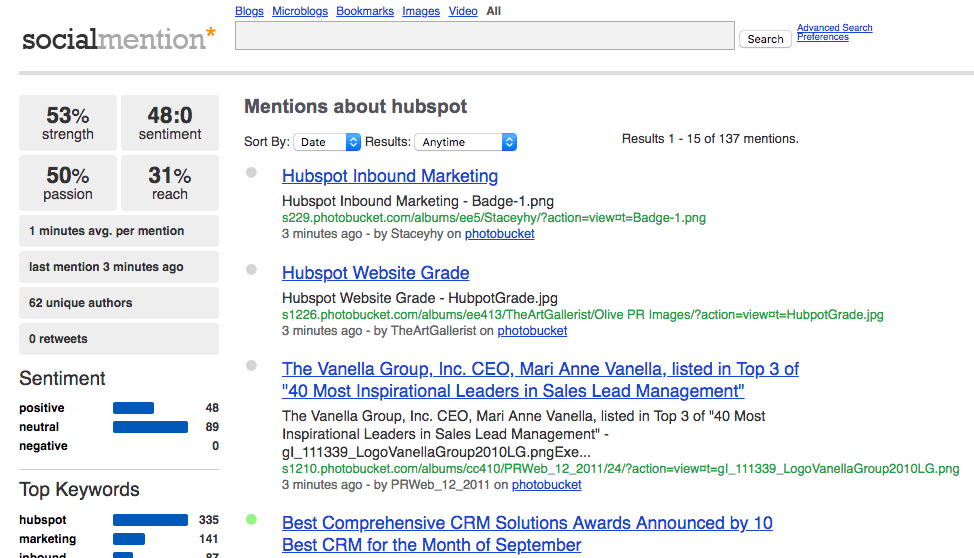Open Best Comprehensive CRM Solutions result title
This screenshot has height=558, width=974.
click(x=527, y=534)
